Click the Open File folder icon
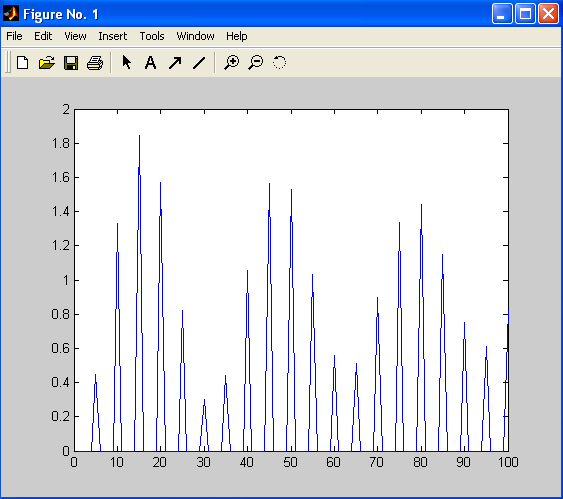 47,63
